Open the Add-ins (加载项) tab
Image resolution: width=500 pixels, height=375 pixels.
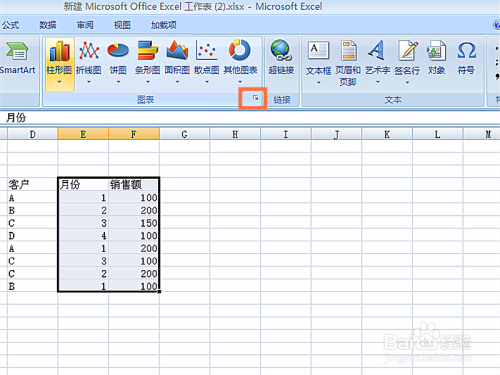coord(163,25)
